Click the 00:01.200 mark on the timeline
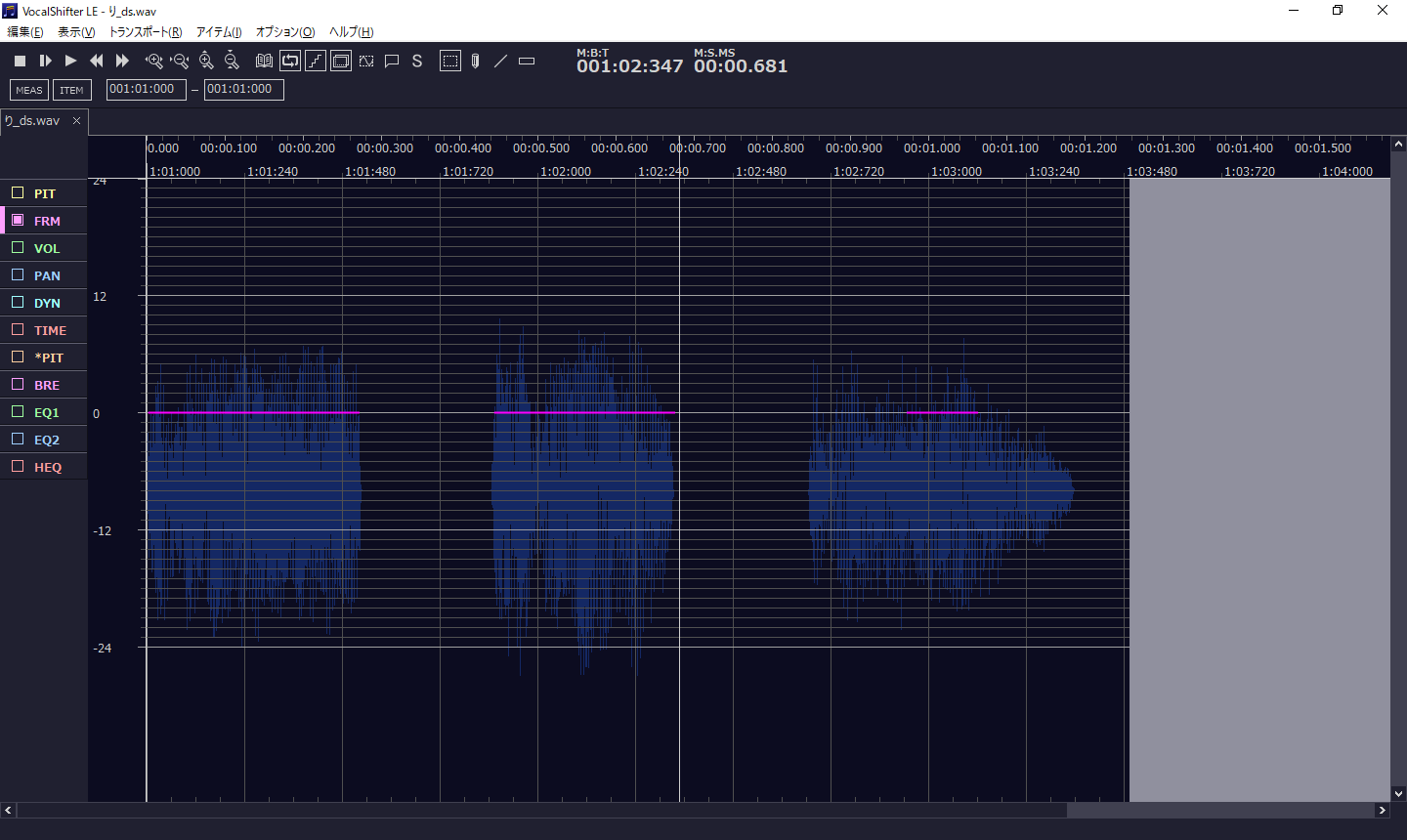1407x840 pixels. (x=1088, y=148)
